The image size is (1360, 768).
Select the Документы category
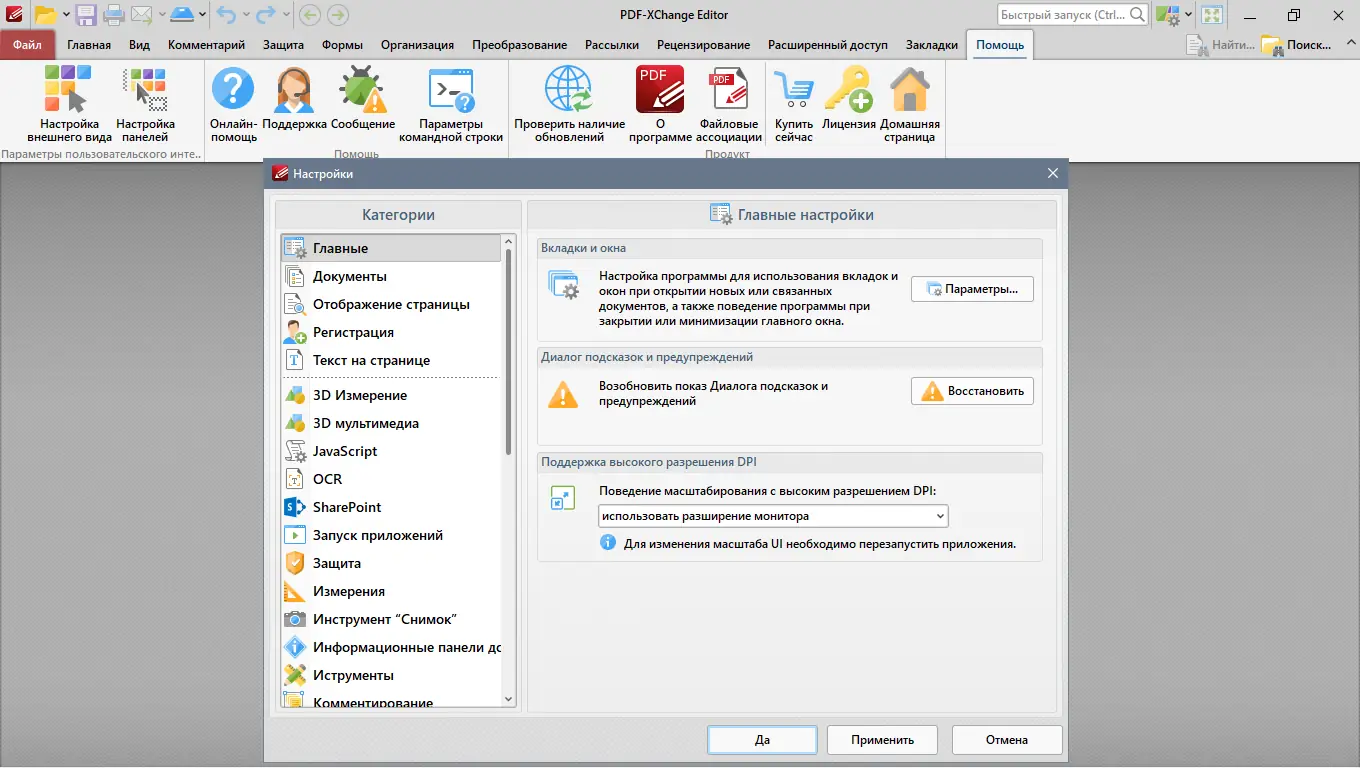(x=391, y=276)
